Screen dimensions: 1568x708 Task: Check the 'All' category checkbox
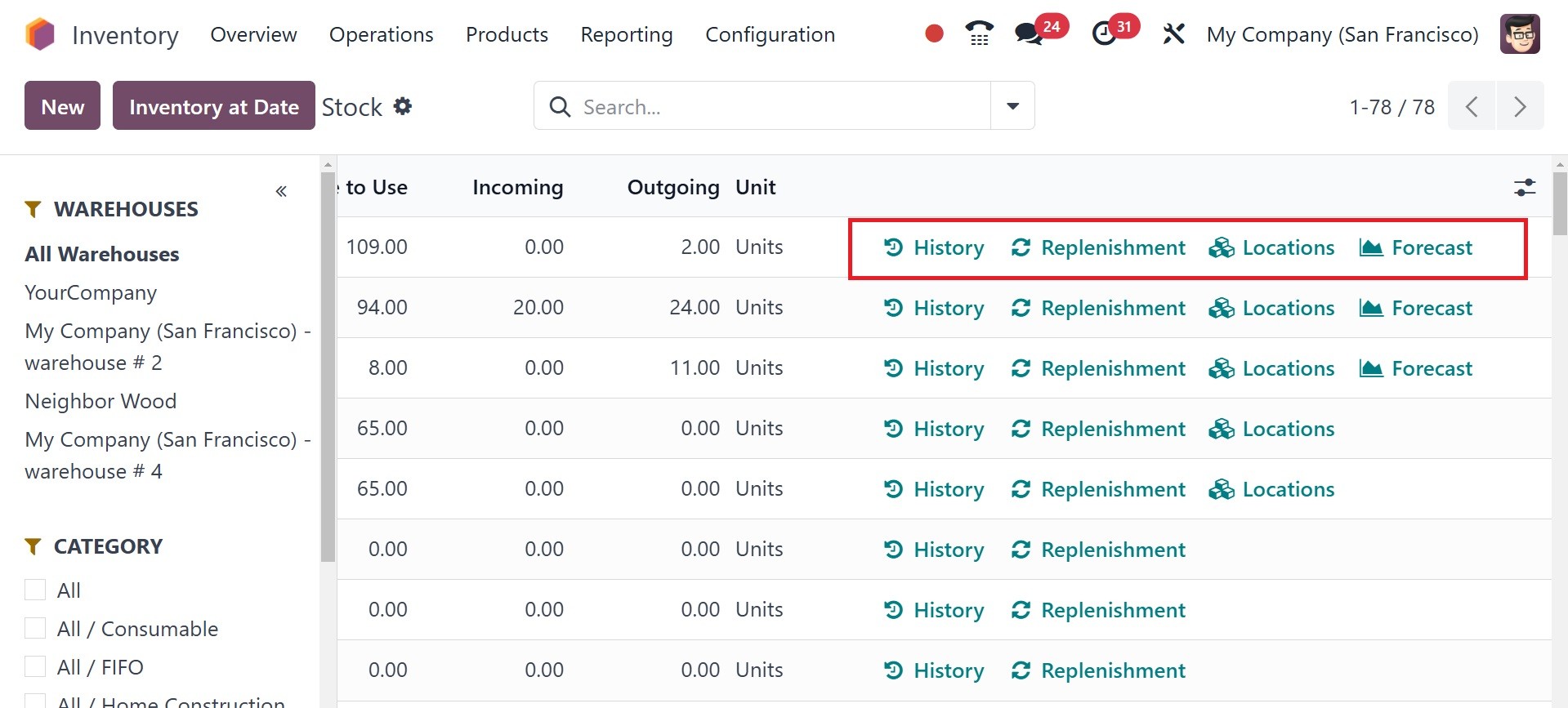(x=35, y=590)
